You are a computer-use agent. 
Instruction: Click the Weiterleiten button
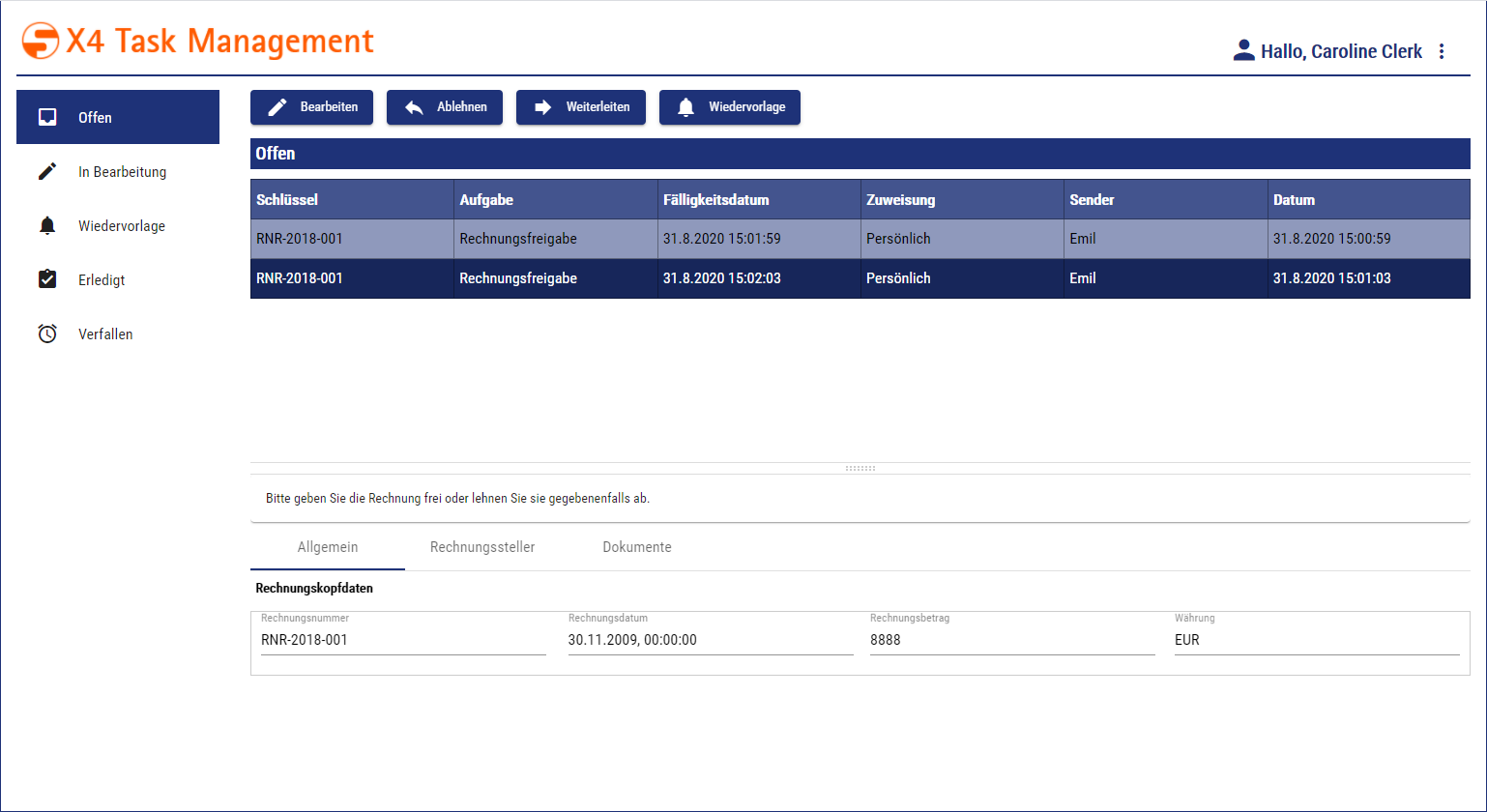581,106
